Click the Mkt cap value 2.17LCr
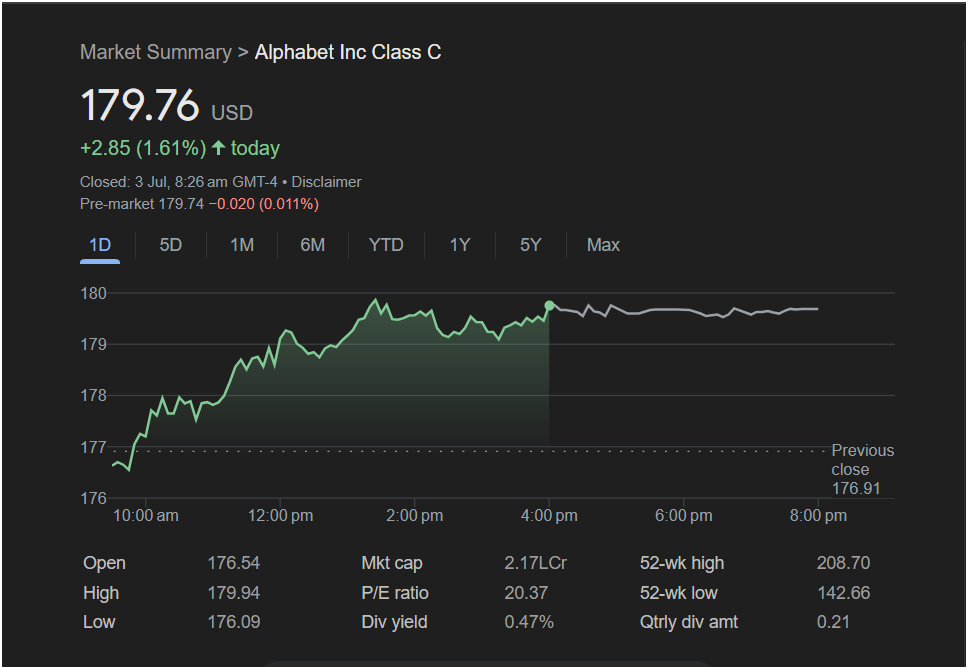This screenshot has height=669, width=968. 535,563
